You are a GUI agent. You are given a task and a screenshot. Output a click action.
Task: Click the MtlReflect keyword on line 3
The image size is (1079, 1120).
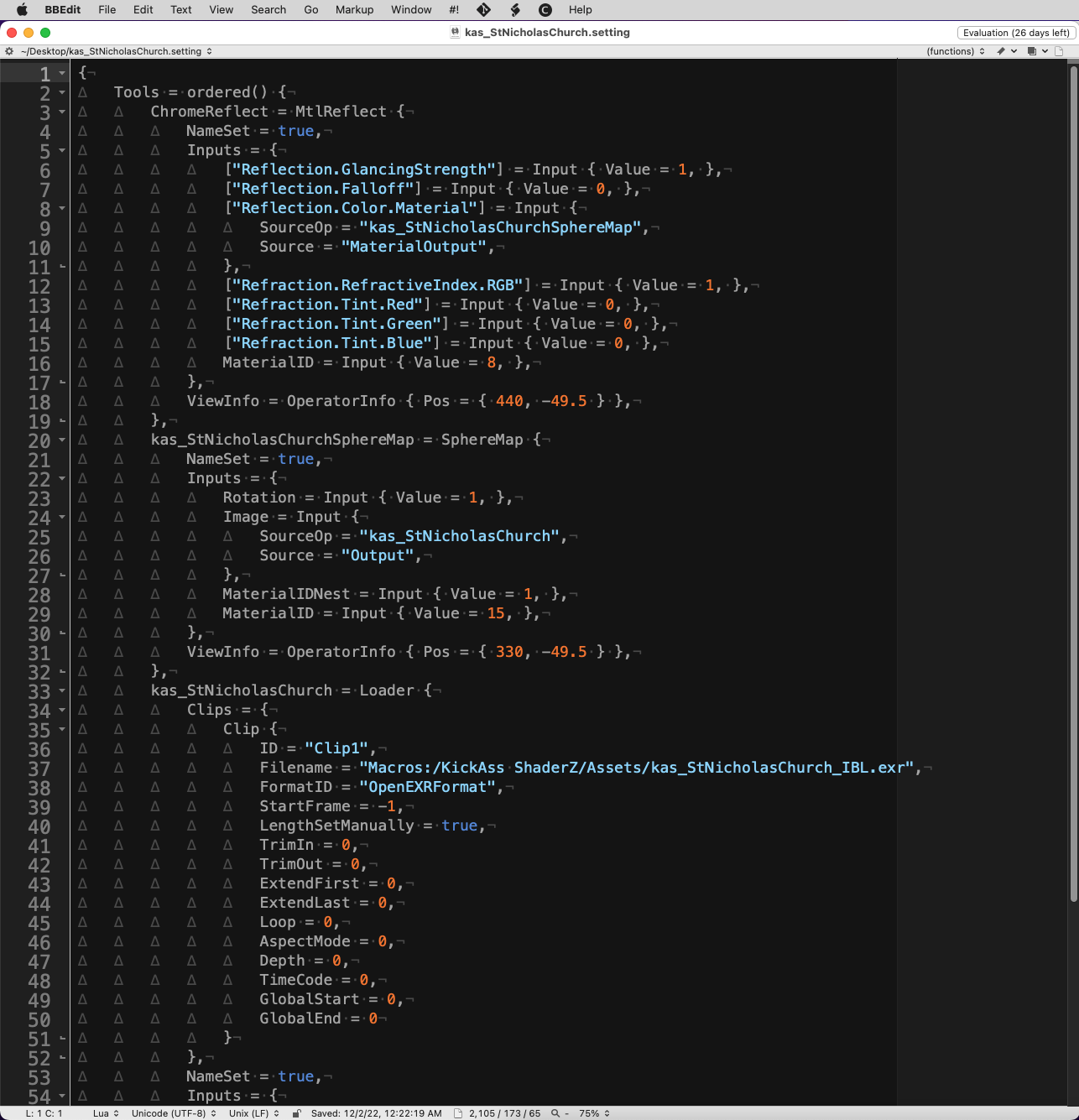(341, 112)
